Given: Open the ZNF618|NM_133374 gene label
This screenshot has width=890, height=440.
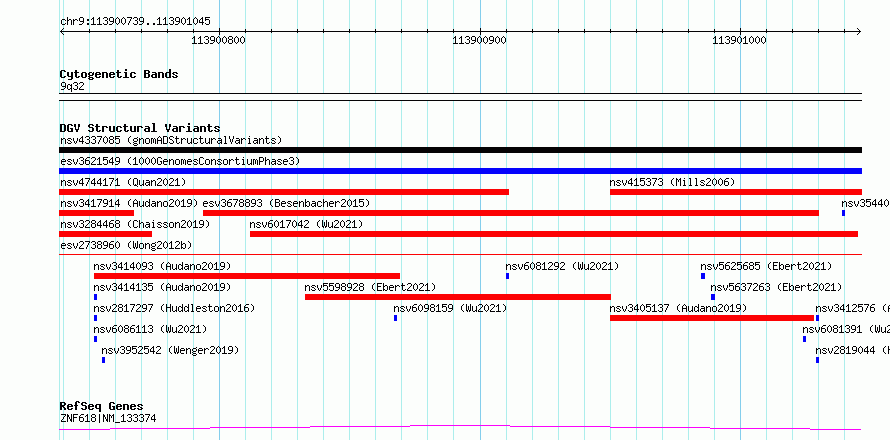Looking at the screenshot, I should (108, 419).
